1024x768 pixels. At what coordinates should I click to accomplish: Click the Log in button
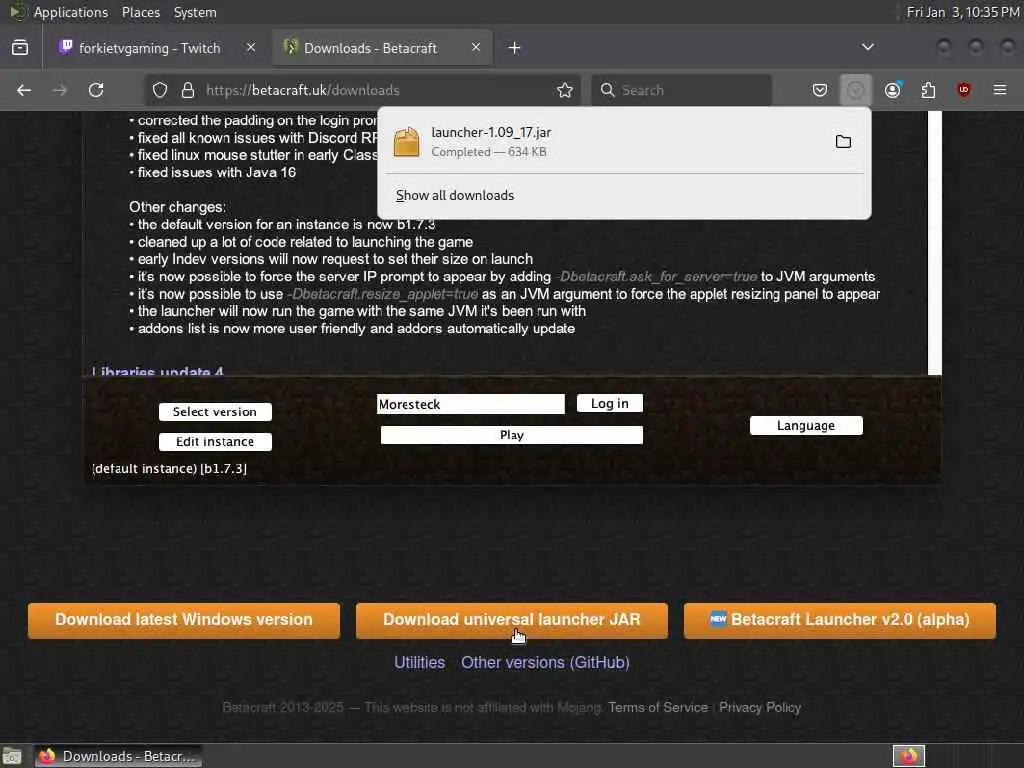click(609, 403)
